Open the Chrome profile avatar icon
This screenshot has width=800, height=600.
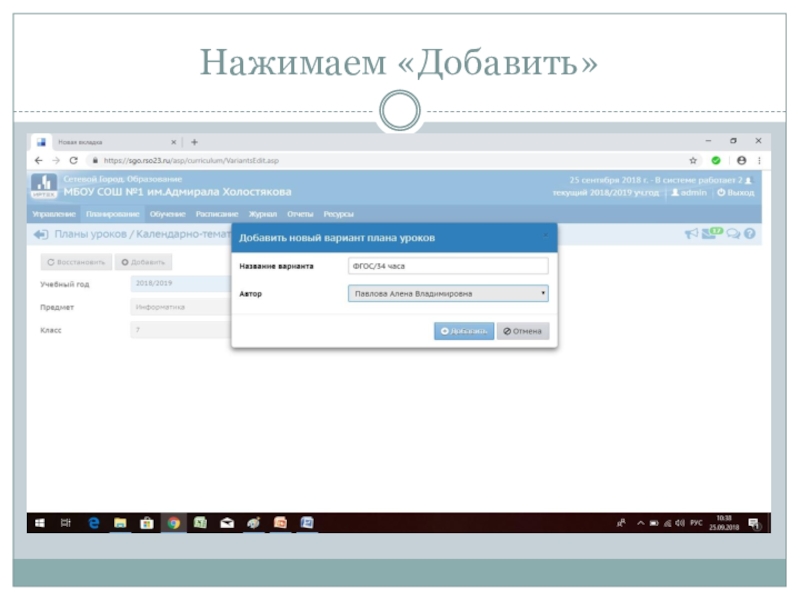pos(741,160)
